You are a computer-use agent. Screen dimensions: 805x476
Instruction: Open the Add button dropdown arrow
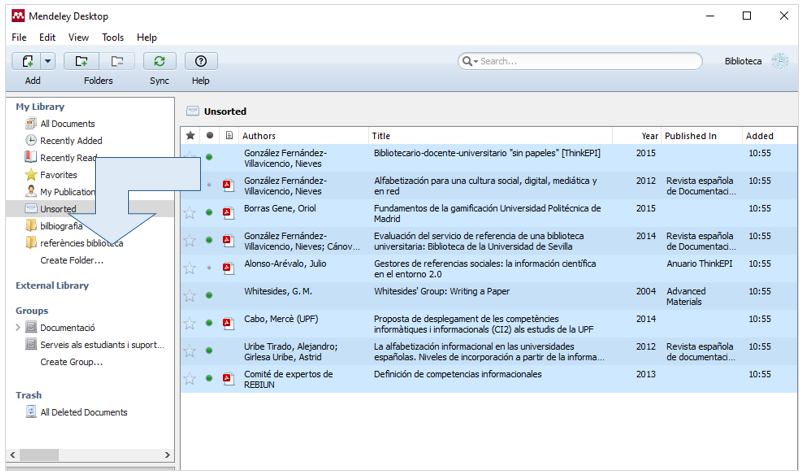point(47,61)
